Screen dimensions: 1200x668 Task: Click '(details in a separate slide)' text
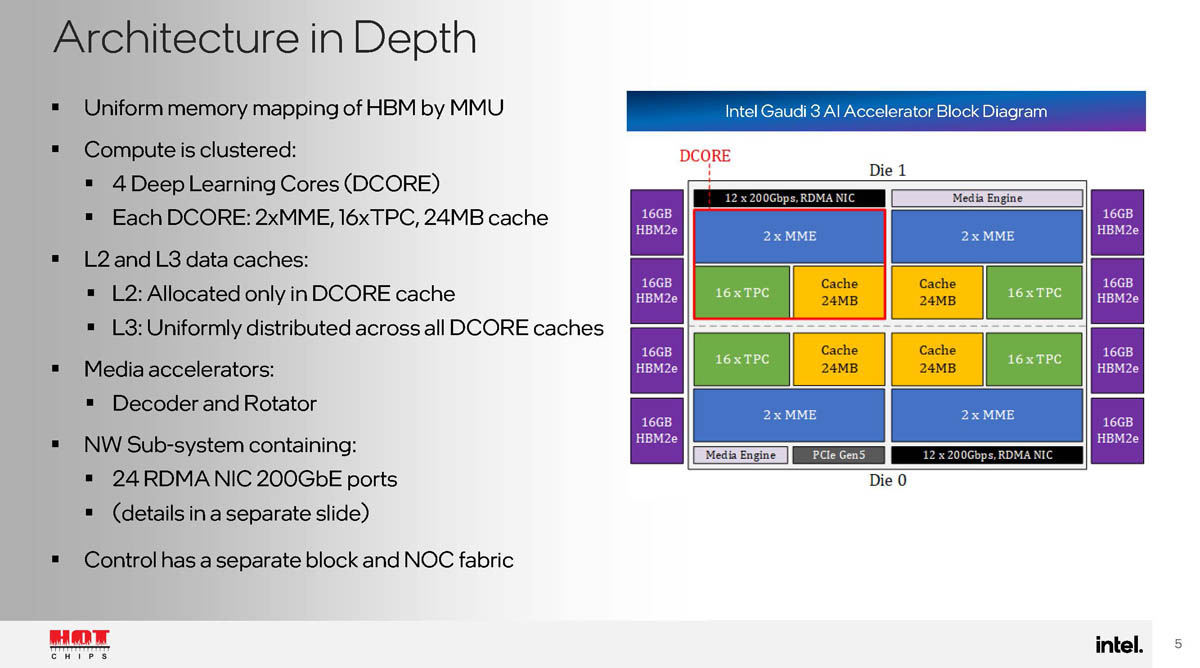click(x=241, y=513)
